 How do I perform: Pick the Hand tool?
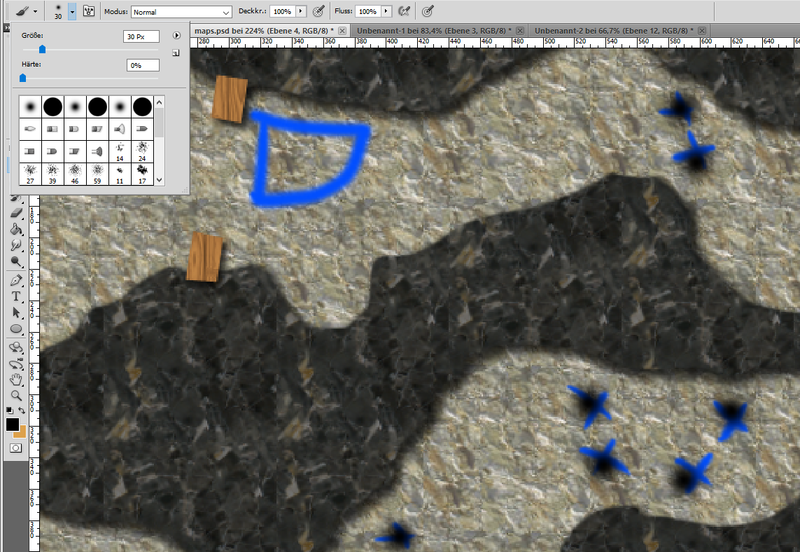pyautogui.click(x=16, y=379)
